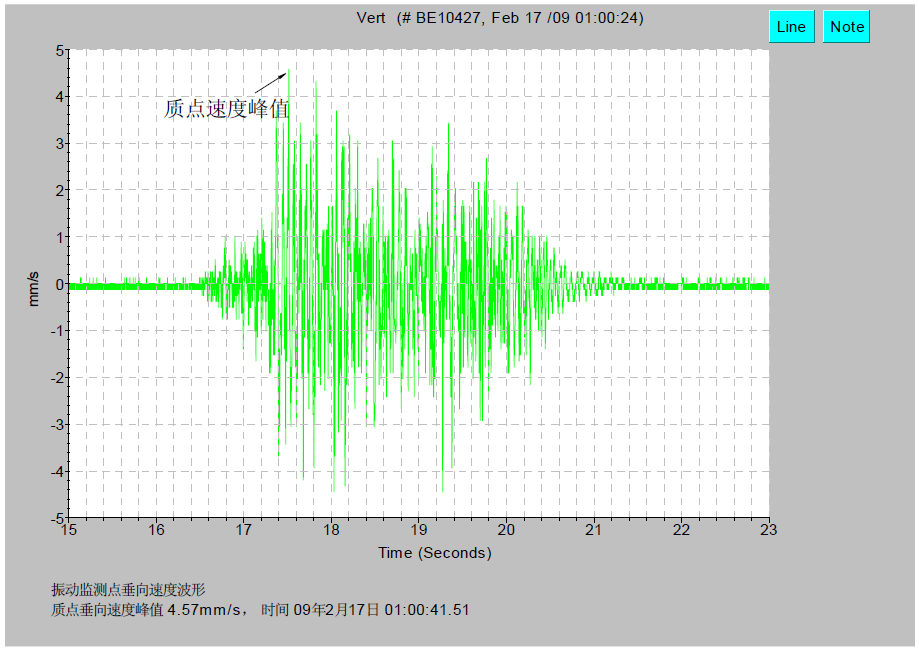Click the 5 value on the vertical axis

pyautogui.click(x=60, y=50)
